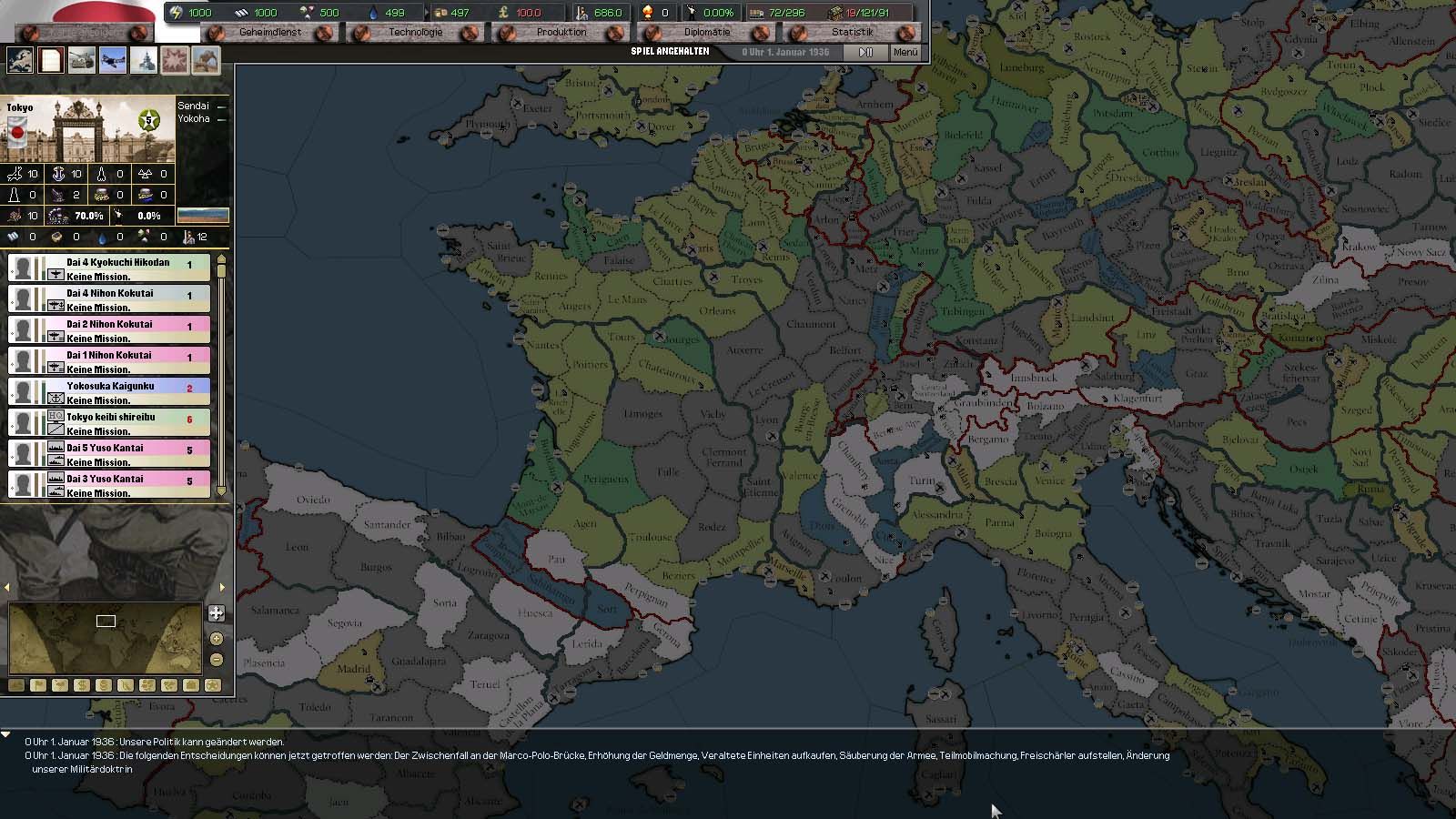Select the last globe map mode button
The width and height of the screenshot is (1456, 819).
[x=213, y=685]
